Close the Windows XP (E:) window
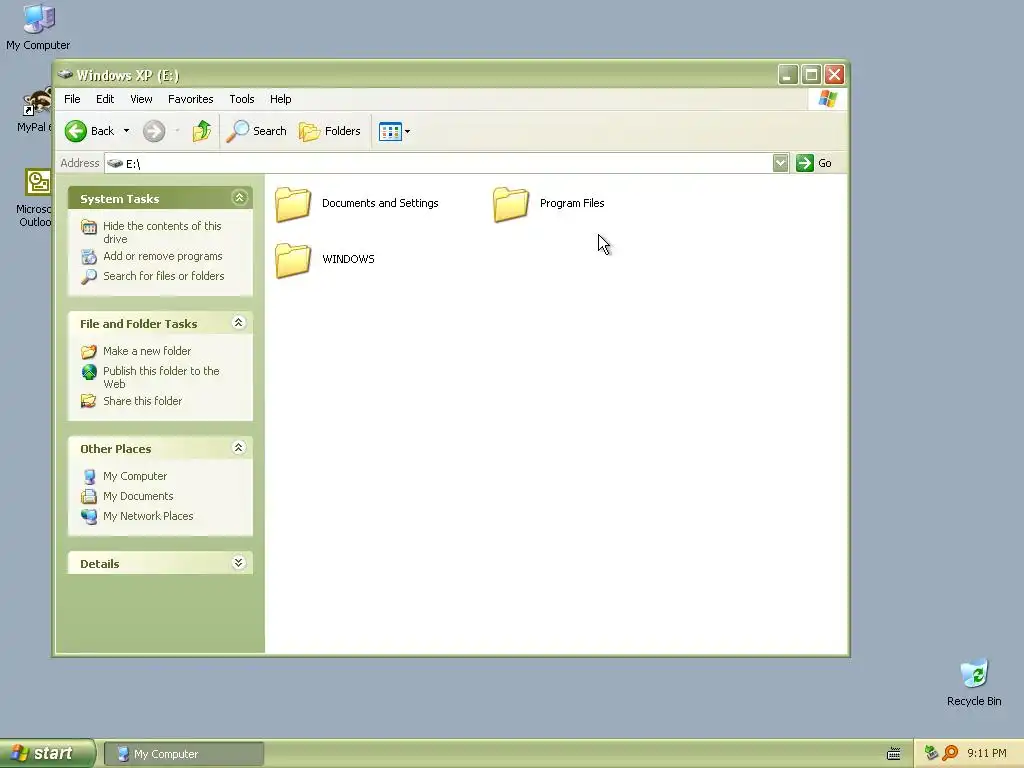The image size is (1024, 768). pyautogui.click(x=835, y=75)
